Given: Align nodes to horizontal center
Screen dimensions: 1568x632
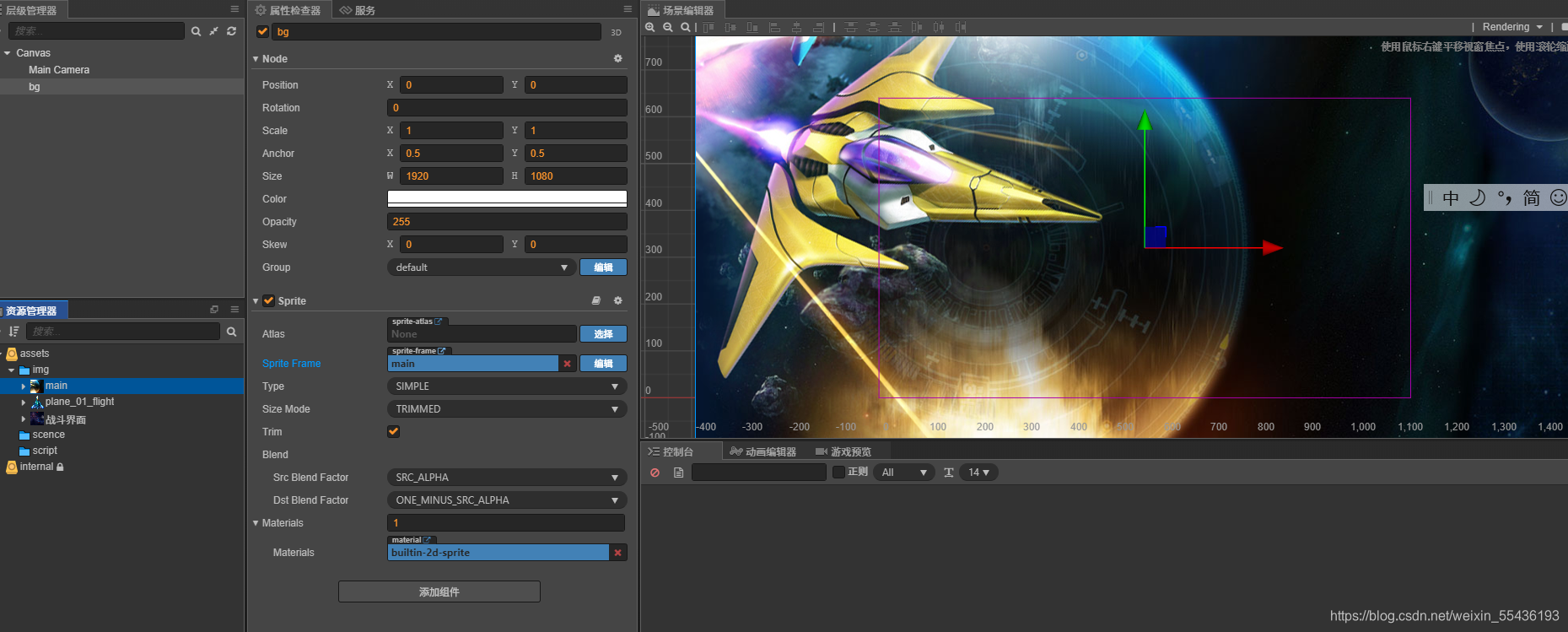Looking at the screenshot, I should pyautogui.click(x=796, y=27).
